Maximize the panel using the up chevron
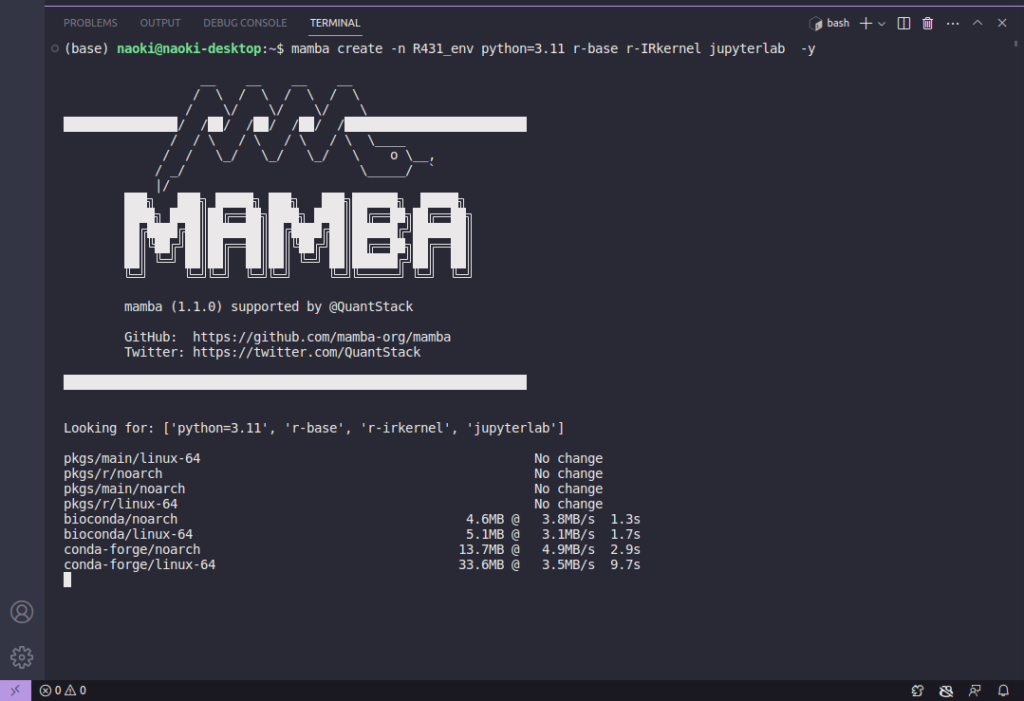This screenshot has height=701, width=1024. 978,23
